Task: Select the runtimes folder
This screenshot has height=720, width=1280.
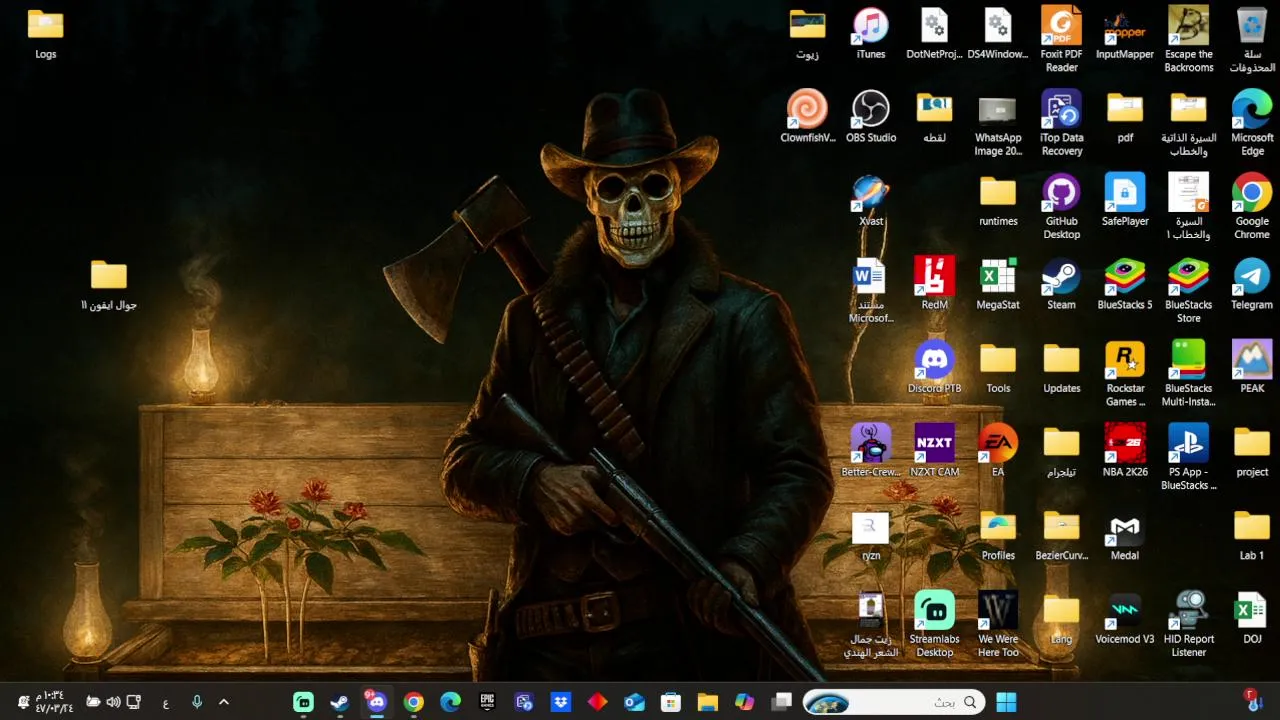Action: click(997, 201)
